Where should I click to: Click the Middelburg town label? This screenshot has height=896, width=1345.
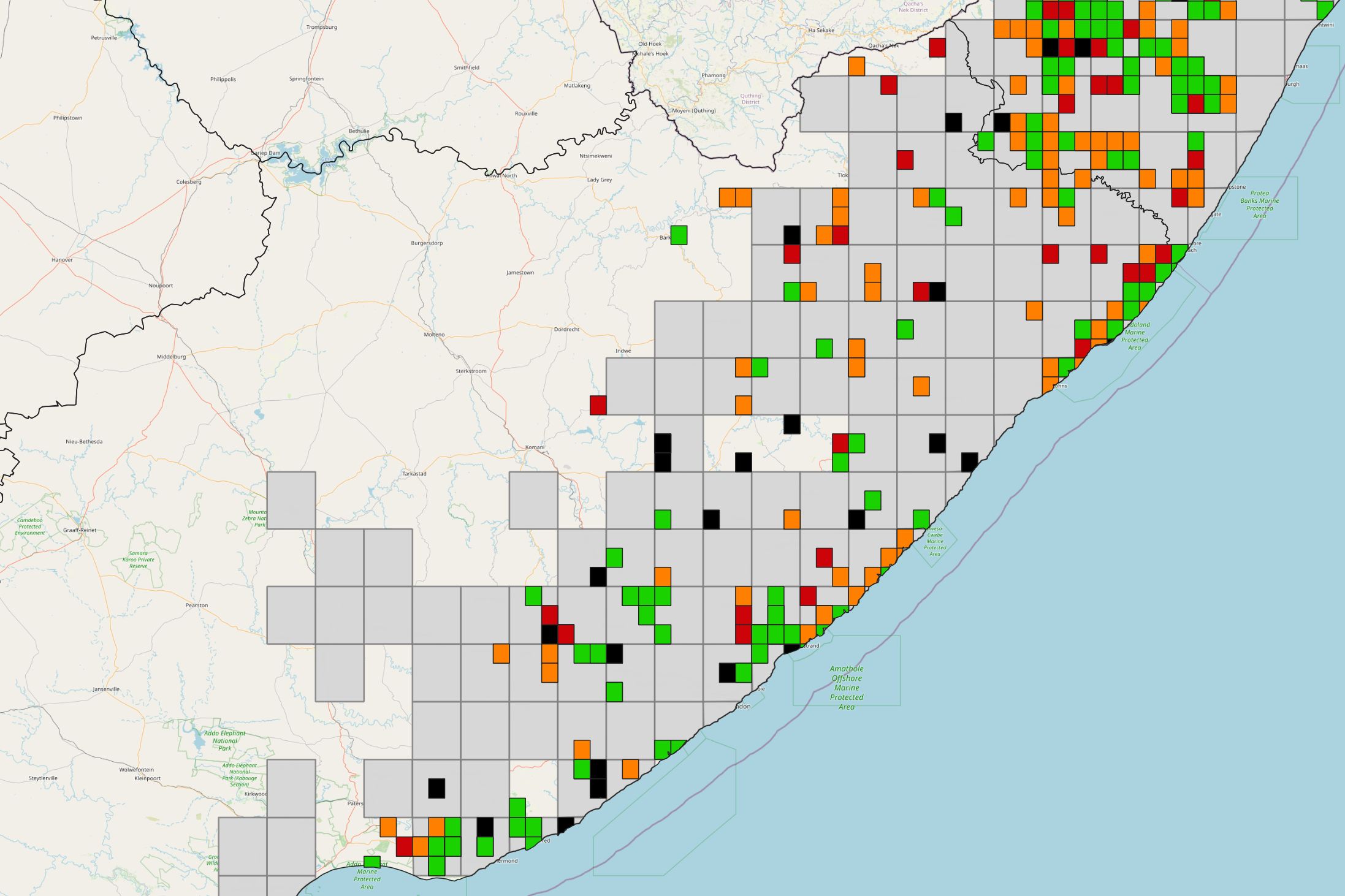point(171,357)
